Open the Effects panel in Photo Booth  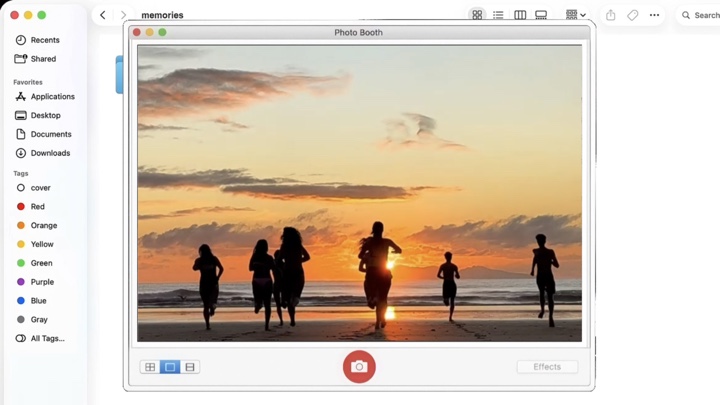pos(547,367)
